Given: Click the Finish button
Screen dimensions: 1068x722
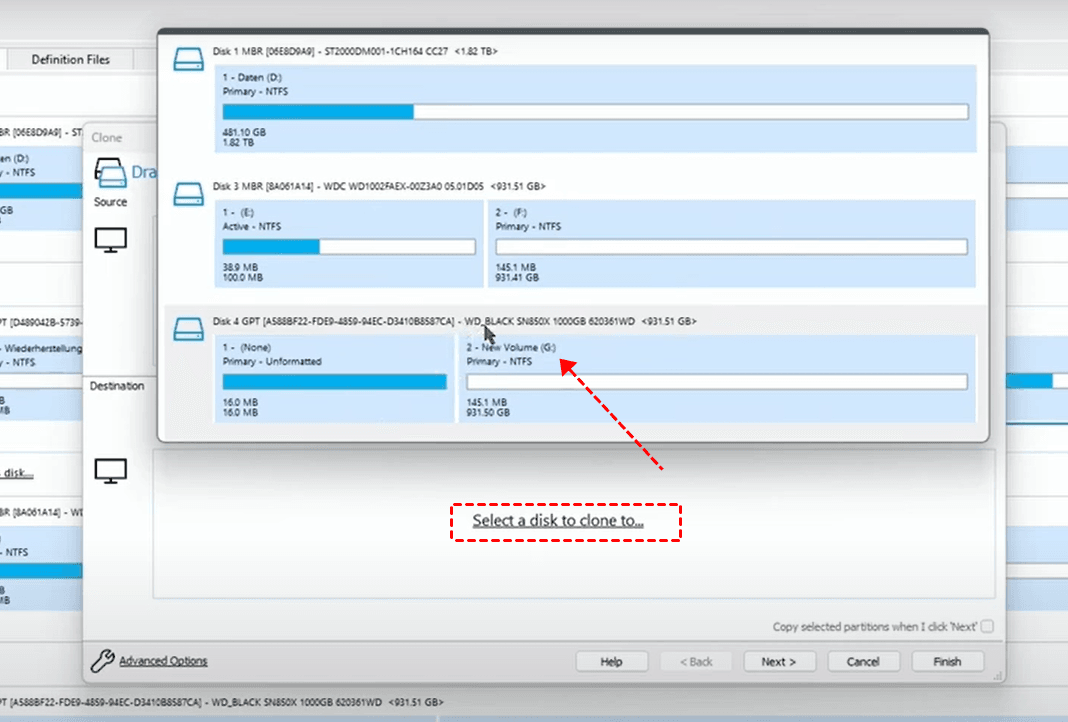Looking at the screenshot, I should coord(947,661).
